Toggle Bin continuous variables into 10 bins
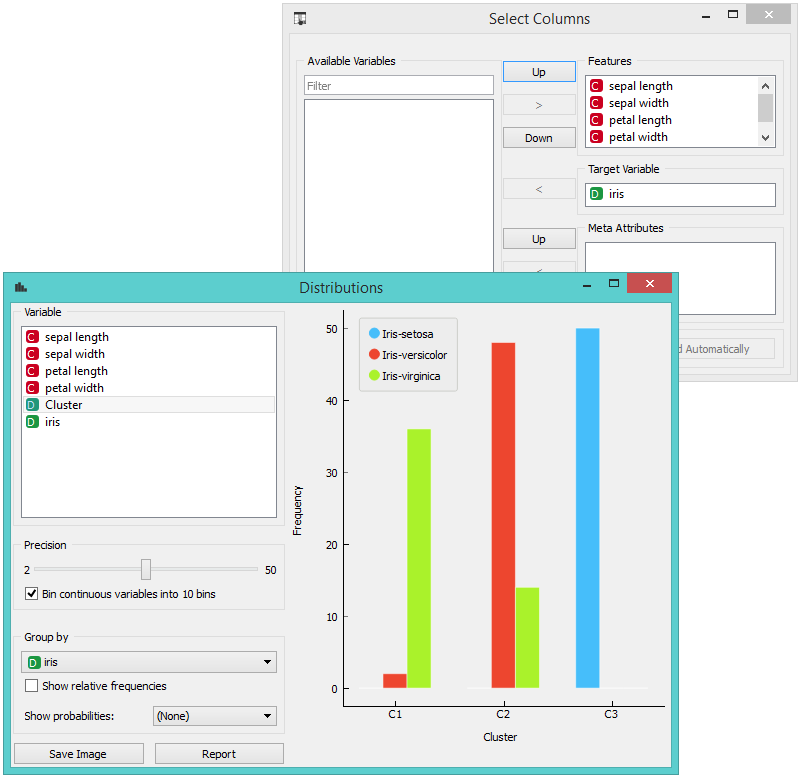801x778 pixels. (x=32, y=594)
